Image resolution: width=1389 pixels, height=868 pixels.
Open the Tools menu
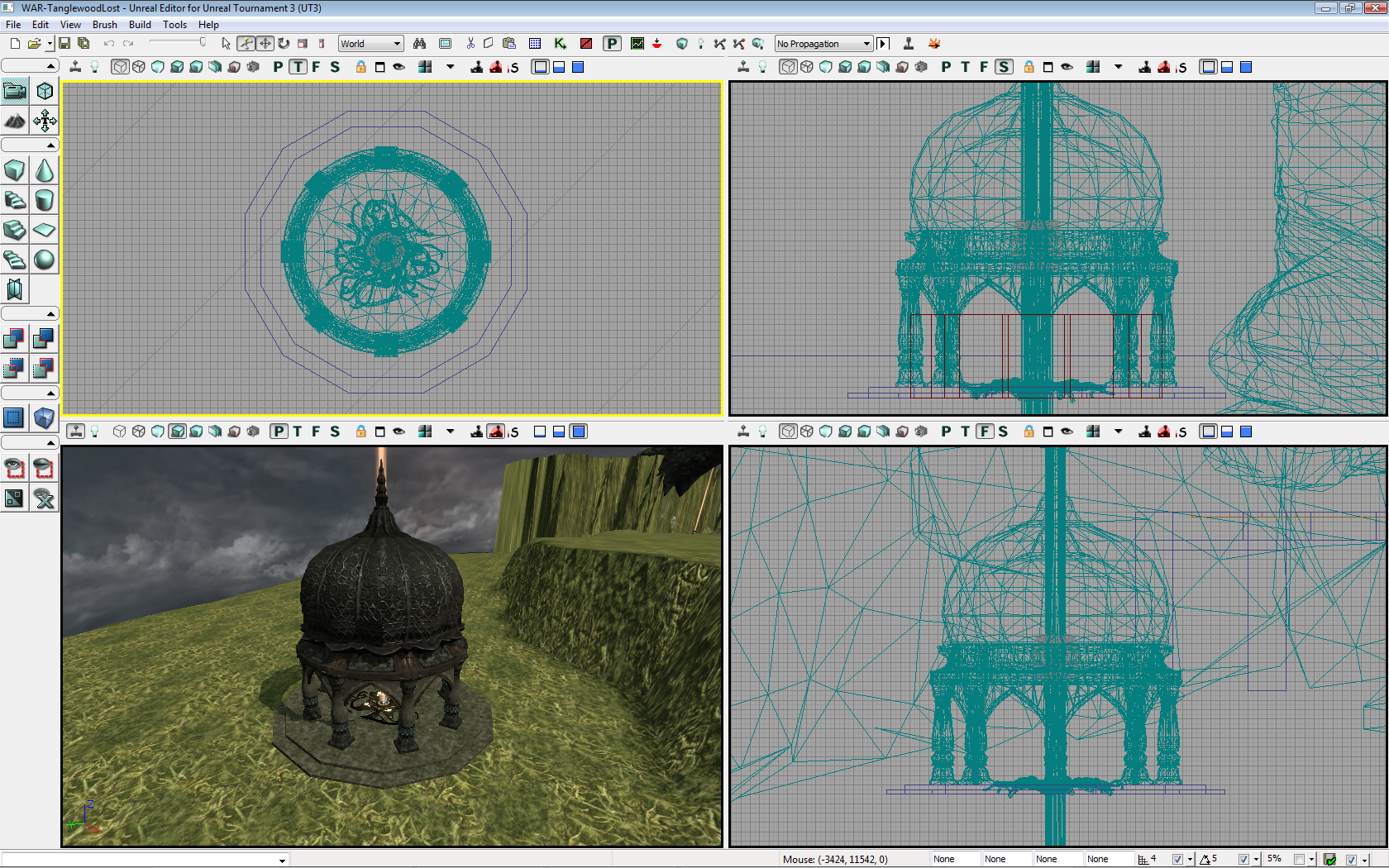174,25
